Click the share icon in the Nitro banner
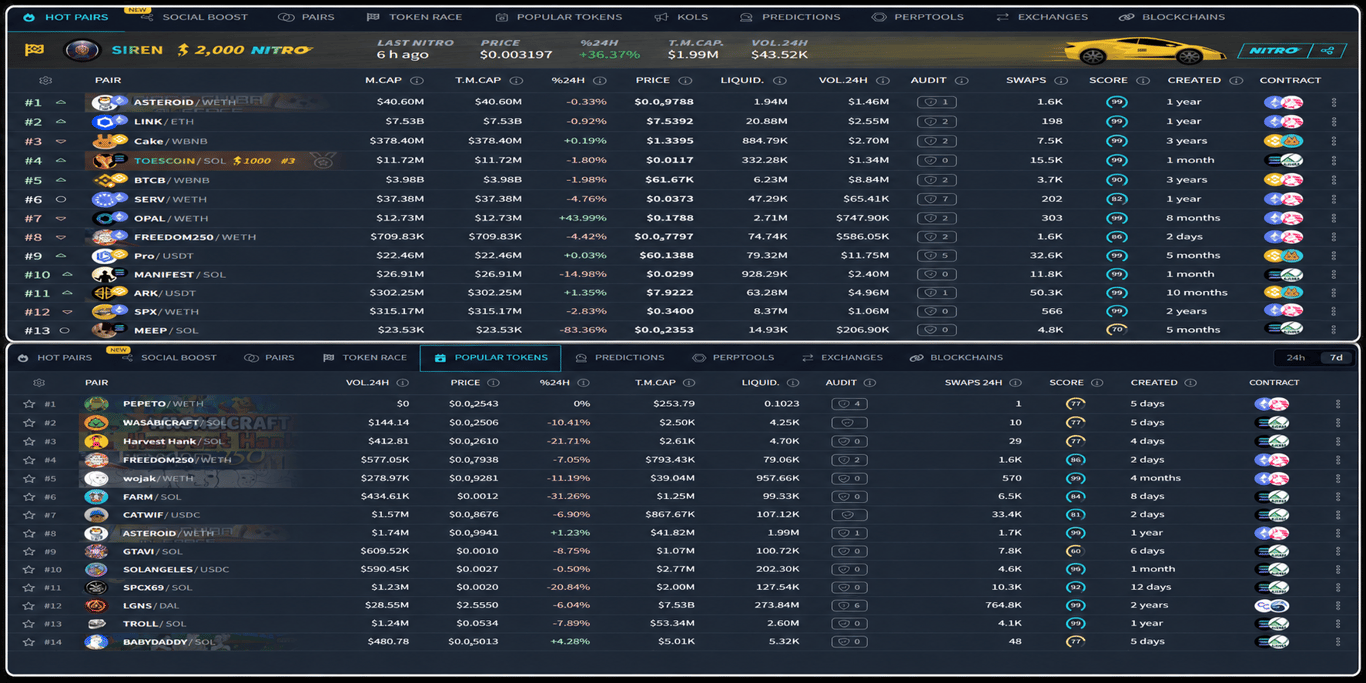The width and height of the screenshot is (1366, 683). 1327,50
